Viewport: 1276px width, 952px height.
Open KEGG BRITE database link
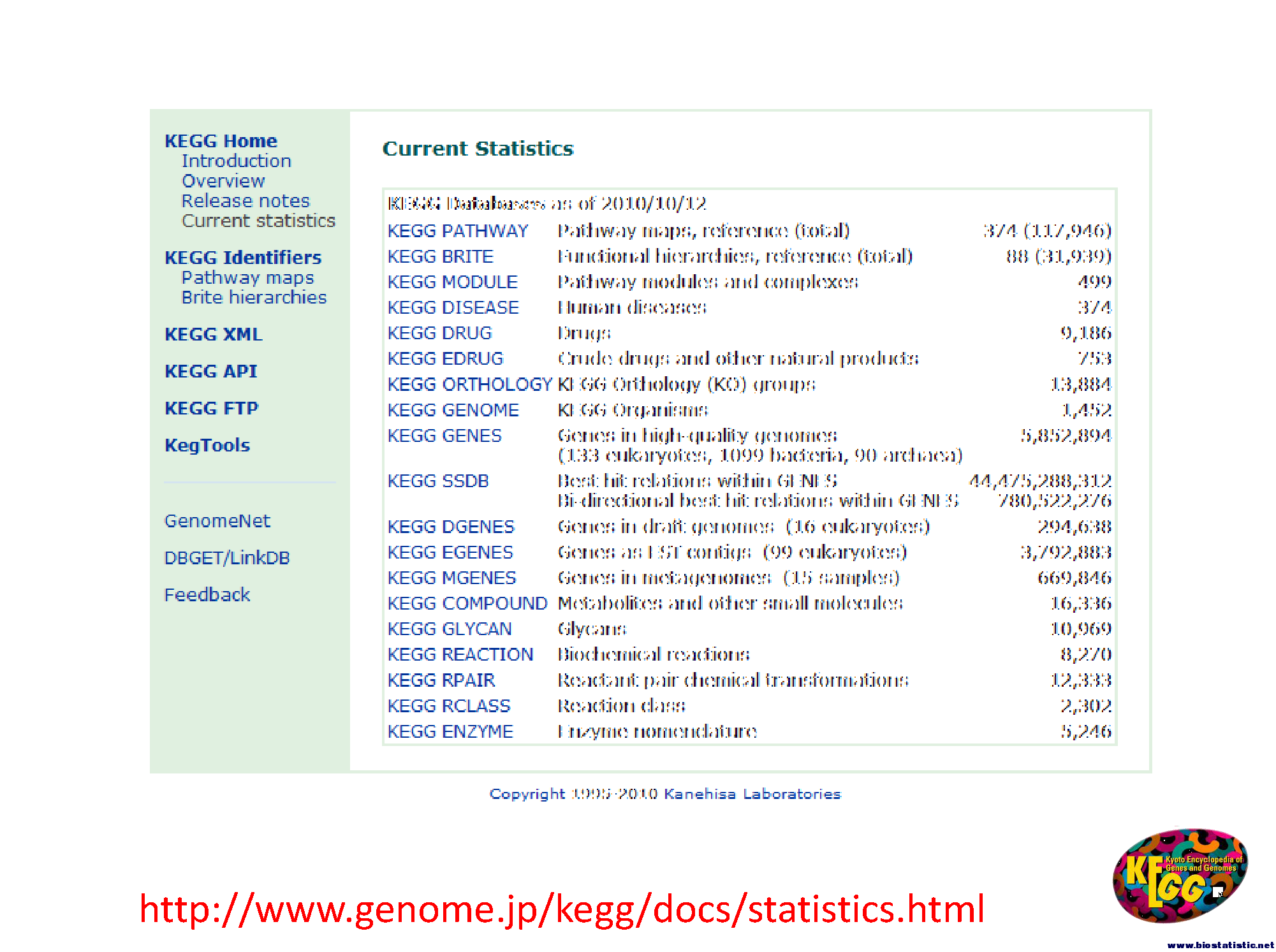[x=441, y=256]
